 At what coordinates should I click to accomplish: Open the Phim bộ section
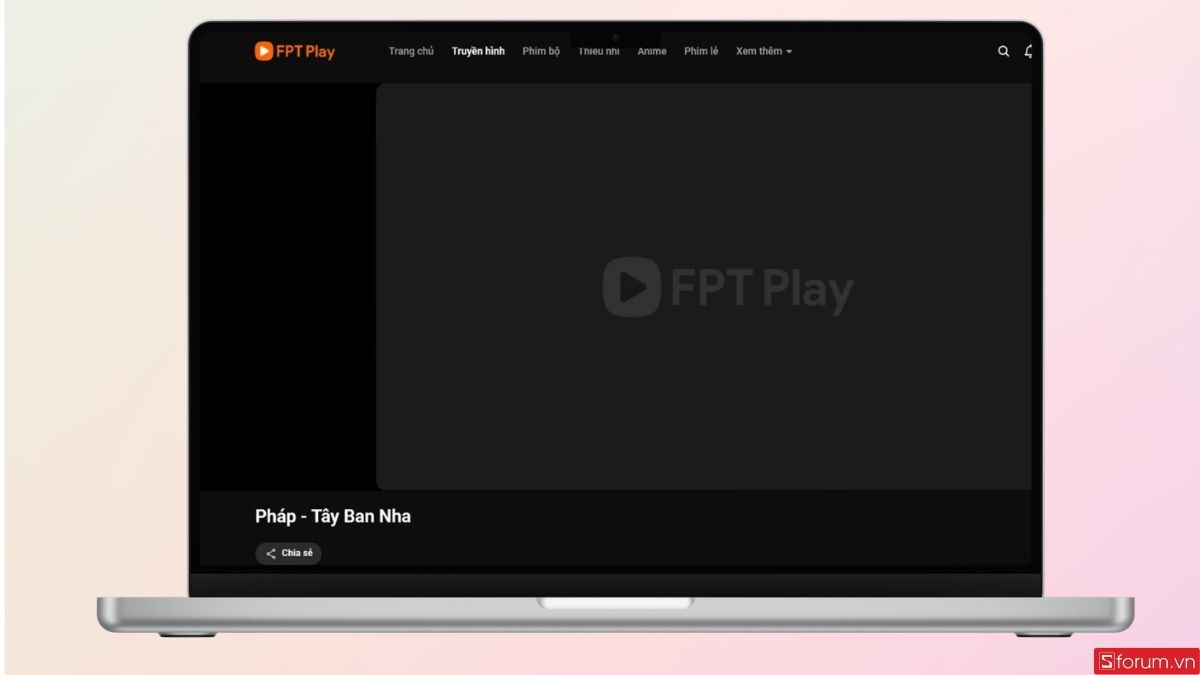[x=541, y=51]
